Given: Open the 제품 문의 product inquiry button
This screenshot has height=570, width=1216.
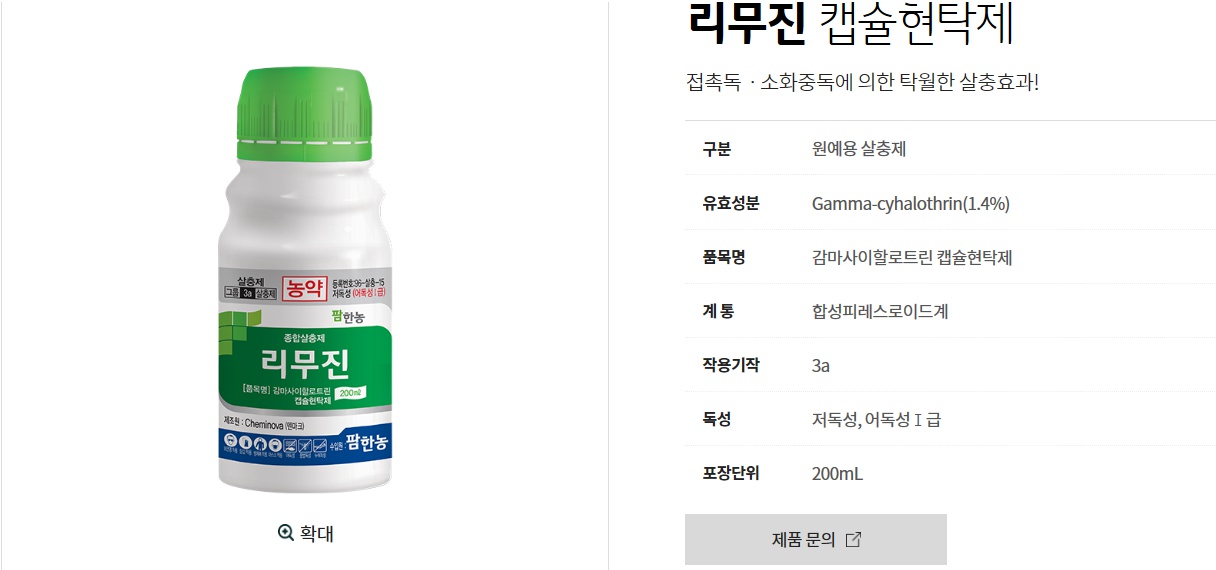Looking at the screenshot, I should point(815,540).
